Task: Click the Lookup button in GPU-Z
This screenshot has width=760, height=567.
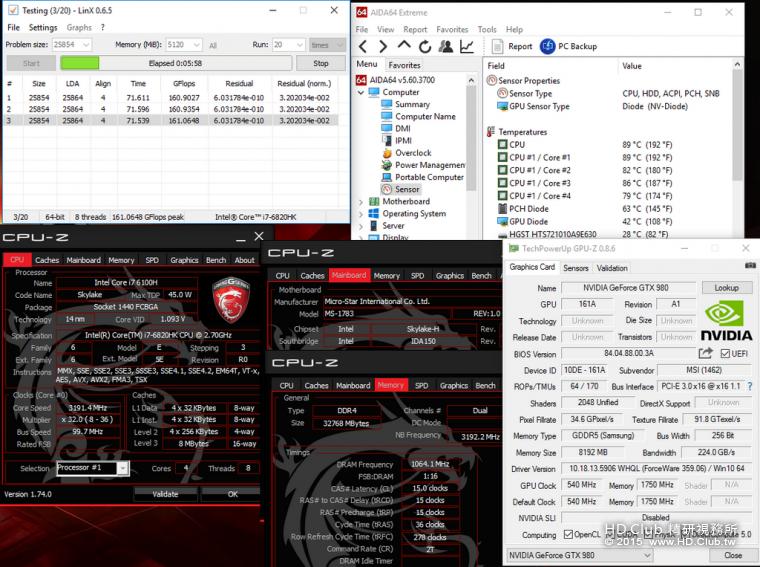Action: pyautogui.click(x=726, y=288)
